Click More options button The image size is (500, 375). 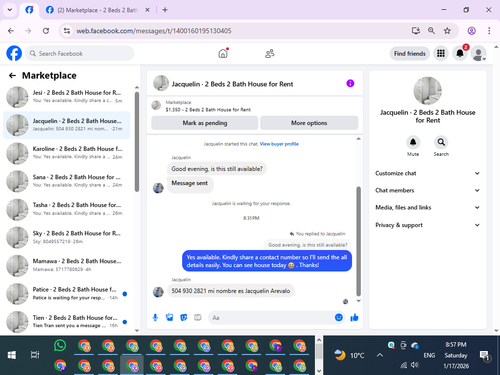pyautogui.click(x=309, y=123)
